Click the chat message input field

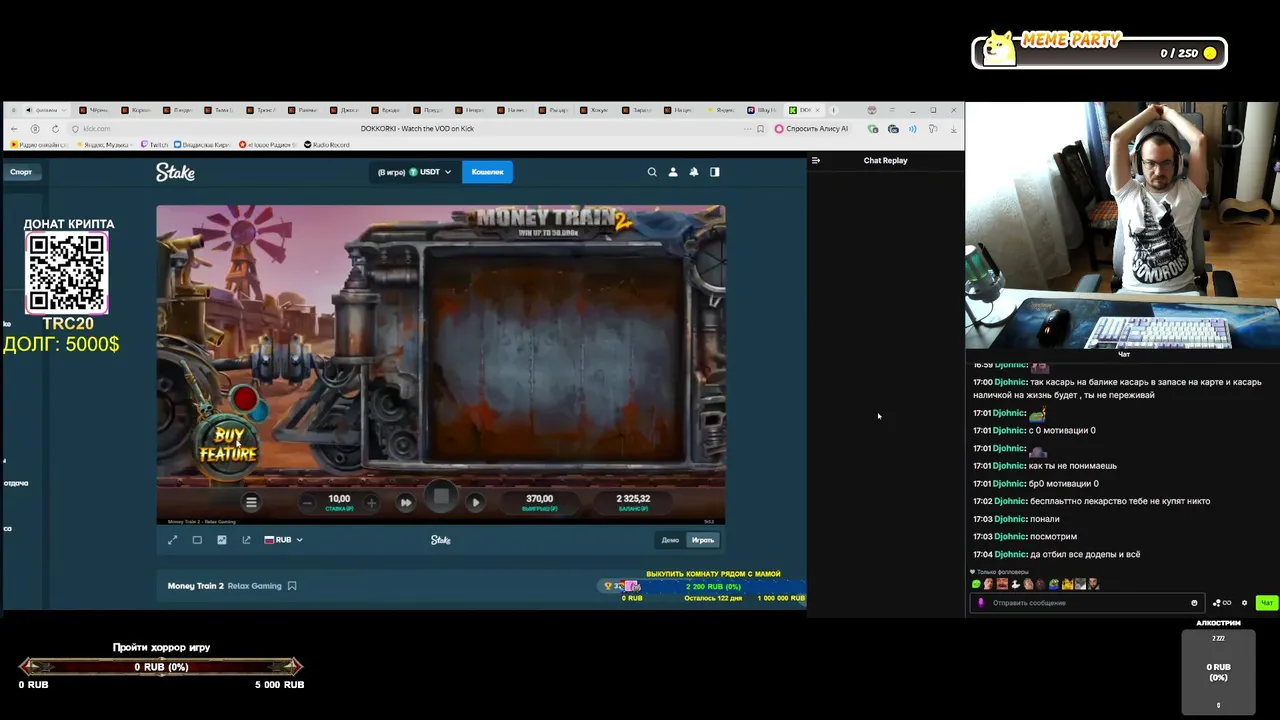coord(1085,603)
